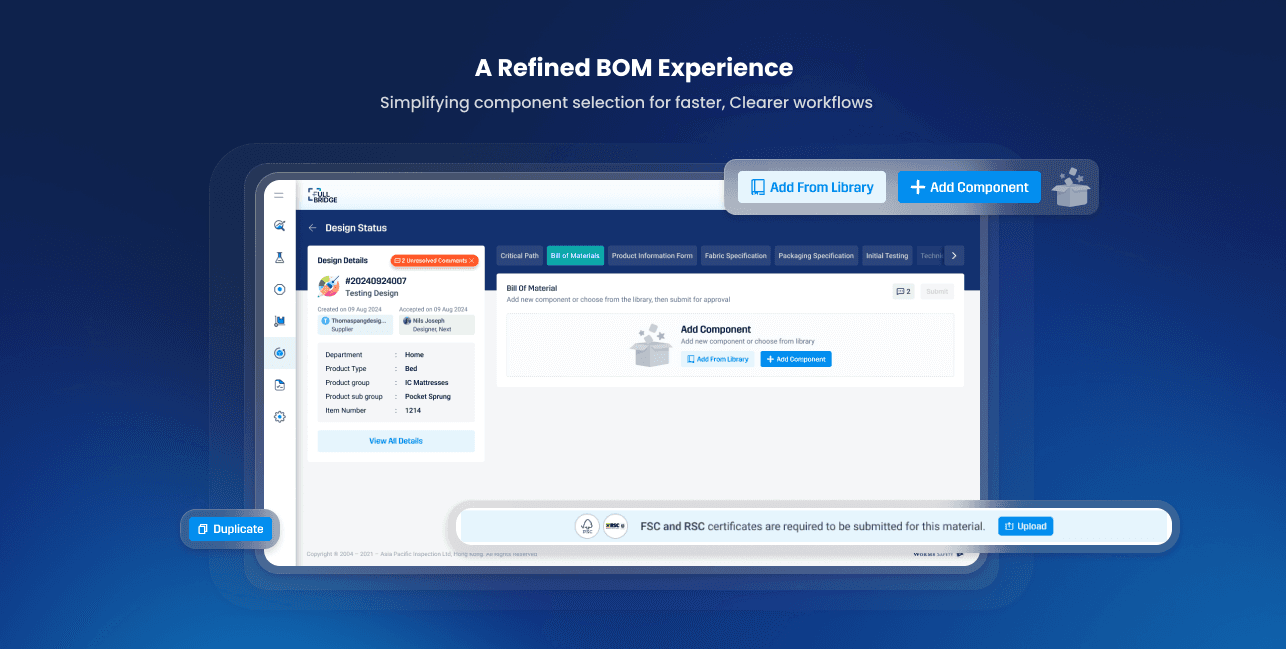The image size is (1286, 649).
Task: Click the Bill Of Material heading
Action: (532, 288)
